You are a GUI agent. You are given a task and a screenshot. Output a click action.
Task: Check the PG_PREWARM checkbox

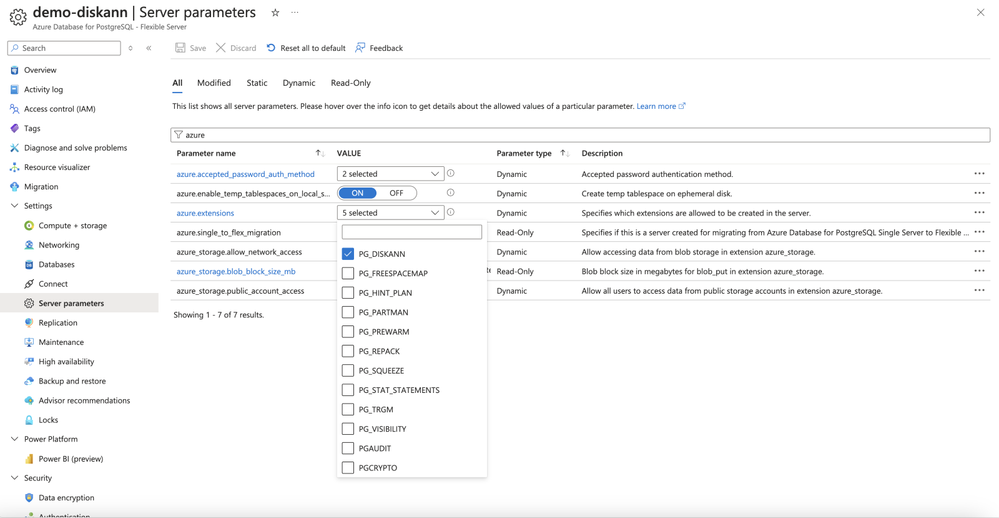348,332
